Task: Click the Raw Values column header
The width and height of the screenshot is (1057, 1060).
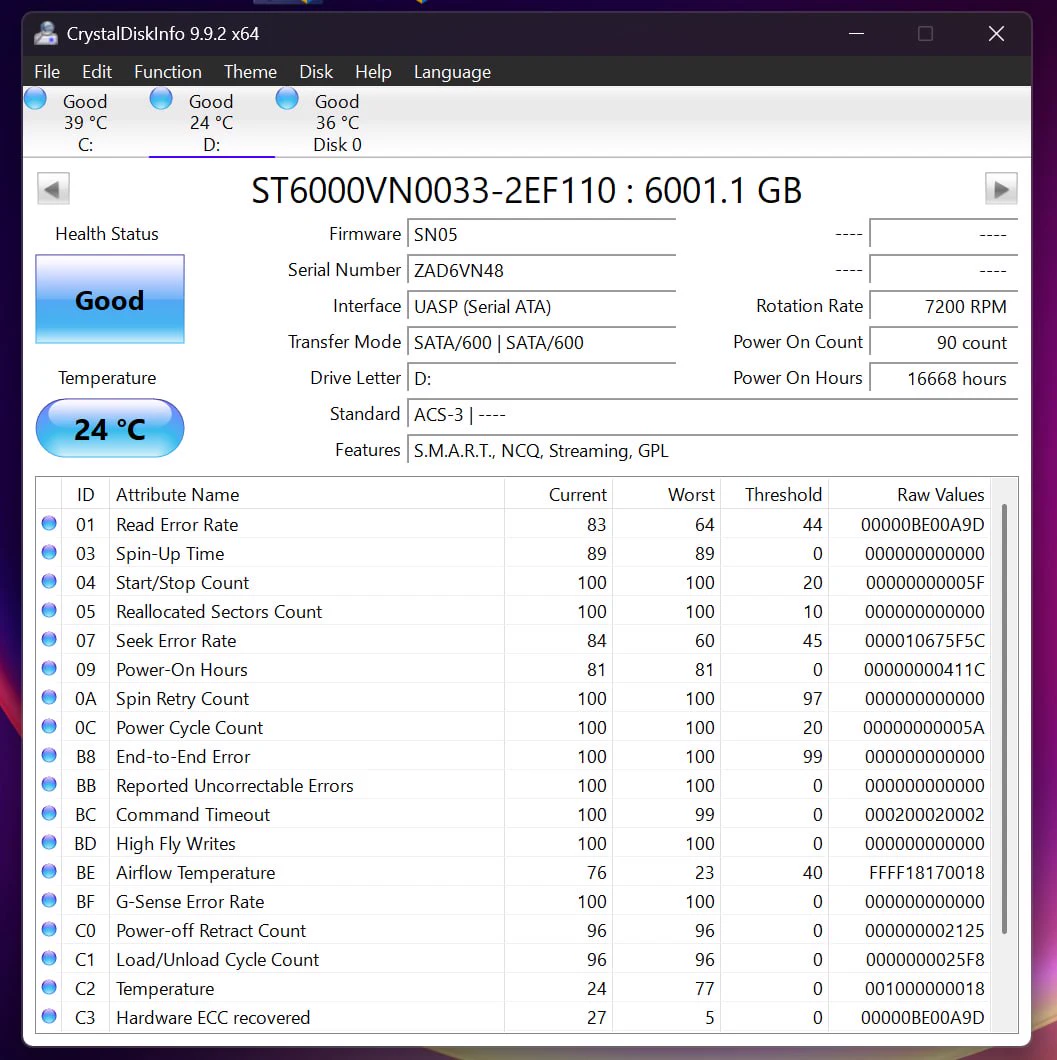Action: pos(910,494)
